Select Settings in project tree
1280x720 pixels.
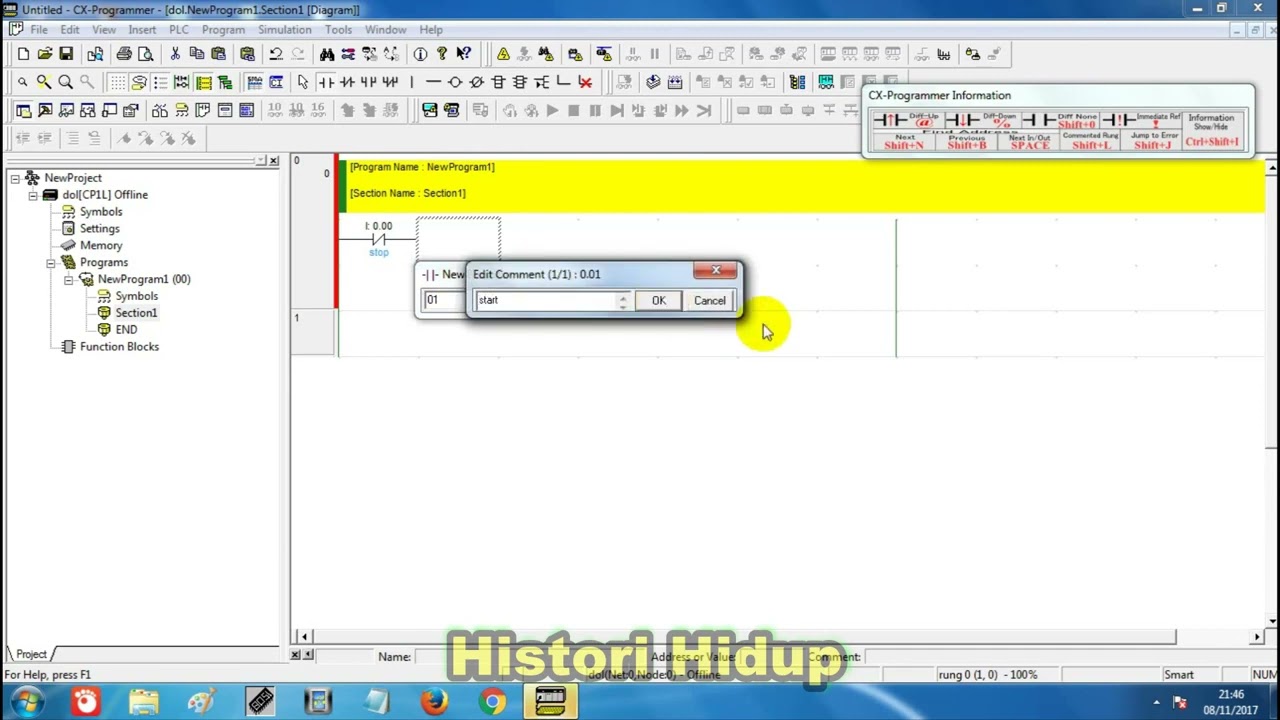coord(99,229)
